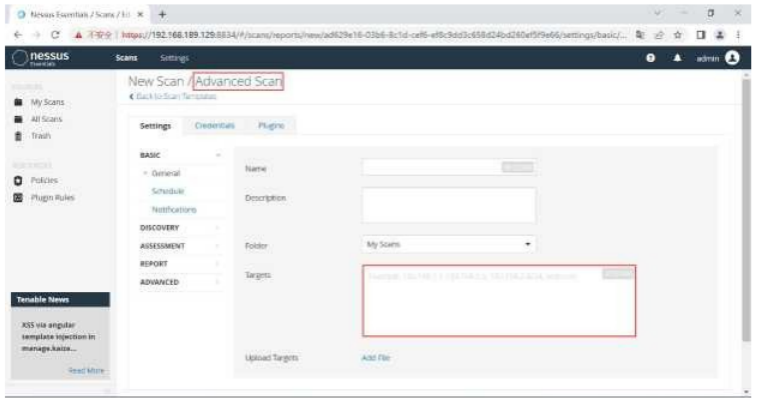Open the browser profile icon
The height and width of the screenshot is (409, 769).
point(719,35)
